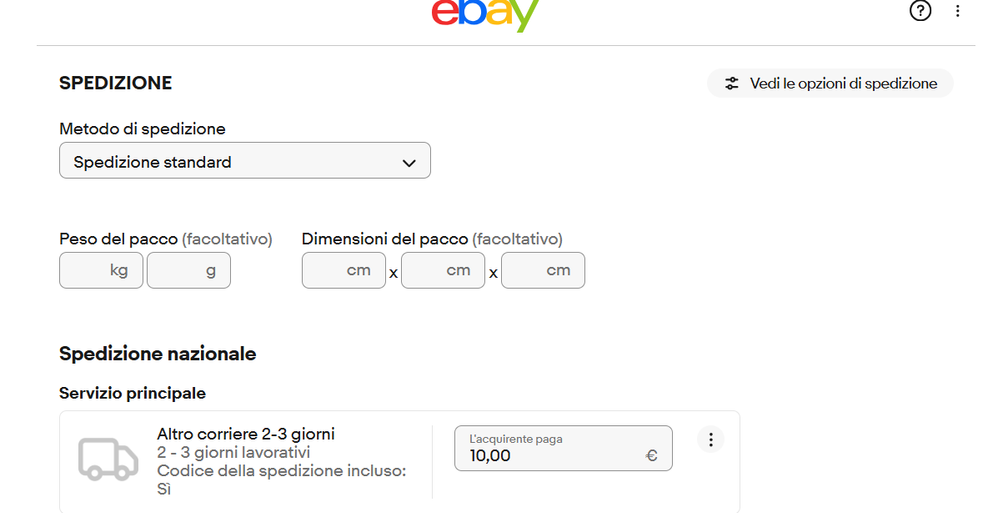Screen dimensions: 998x513
Task: Click the sliders icon beside Vedi le opzioni
Action: [x=732, y=83]
